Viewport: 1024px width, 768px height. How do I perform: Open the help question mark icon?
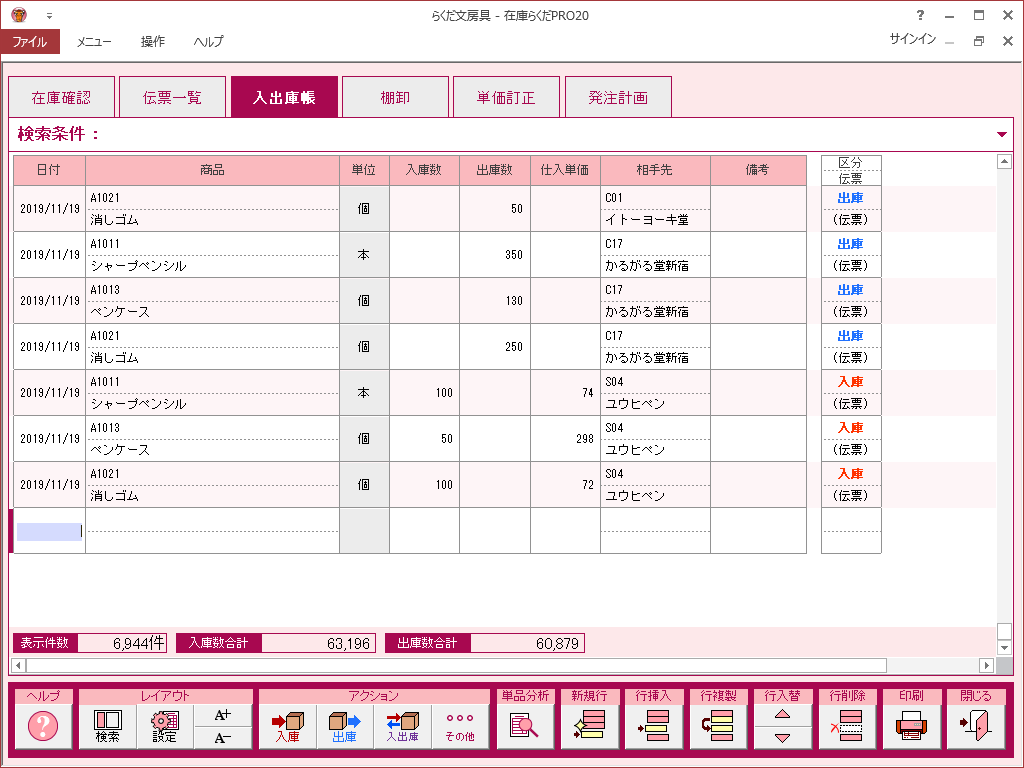point(43,727)
